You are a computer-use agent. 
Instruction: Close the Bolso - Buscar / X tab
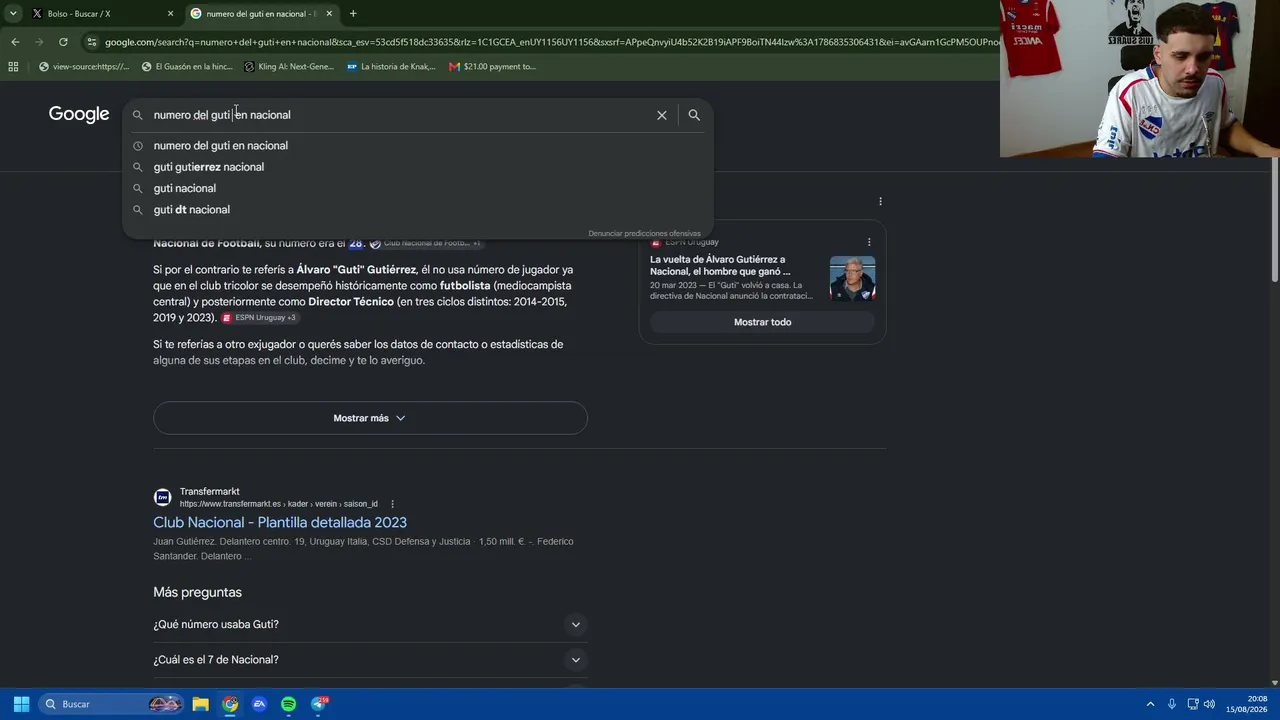pos(170,14)
